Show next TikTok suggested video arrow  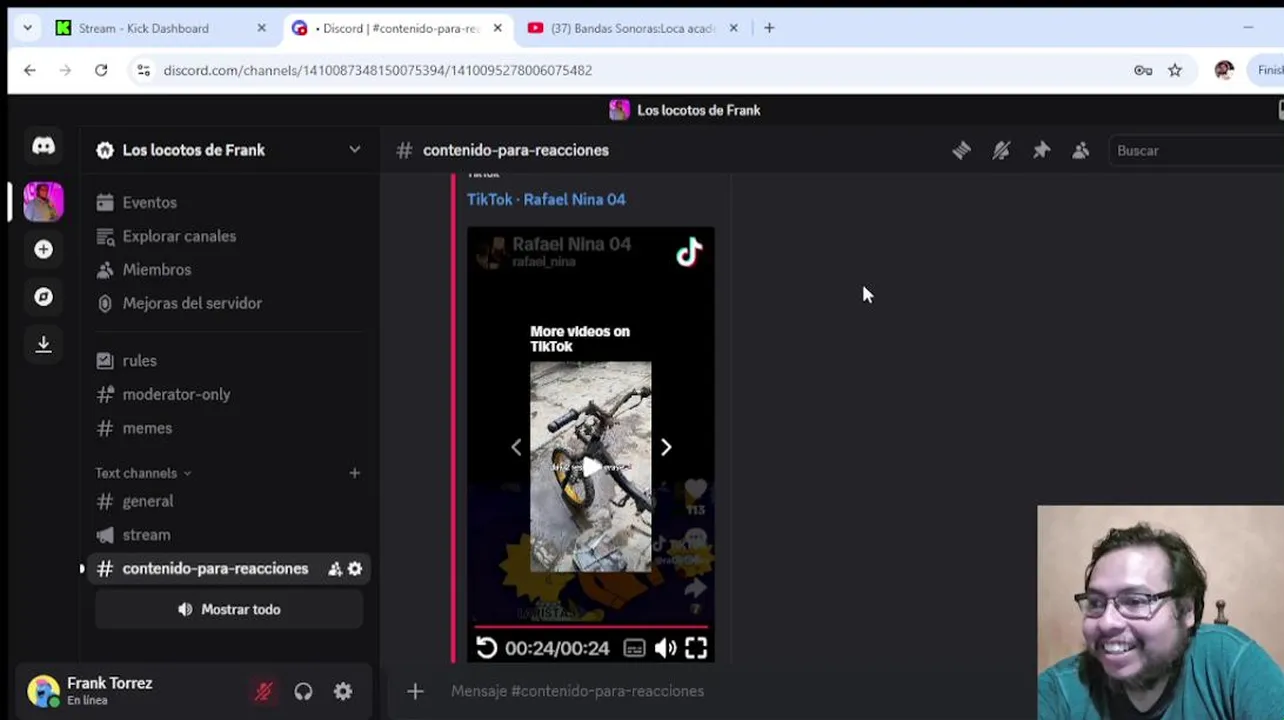(666, 448)
